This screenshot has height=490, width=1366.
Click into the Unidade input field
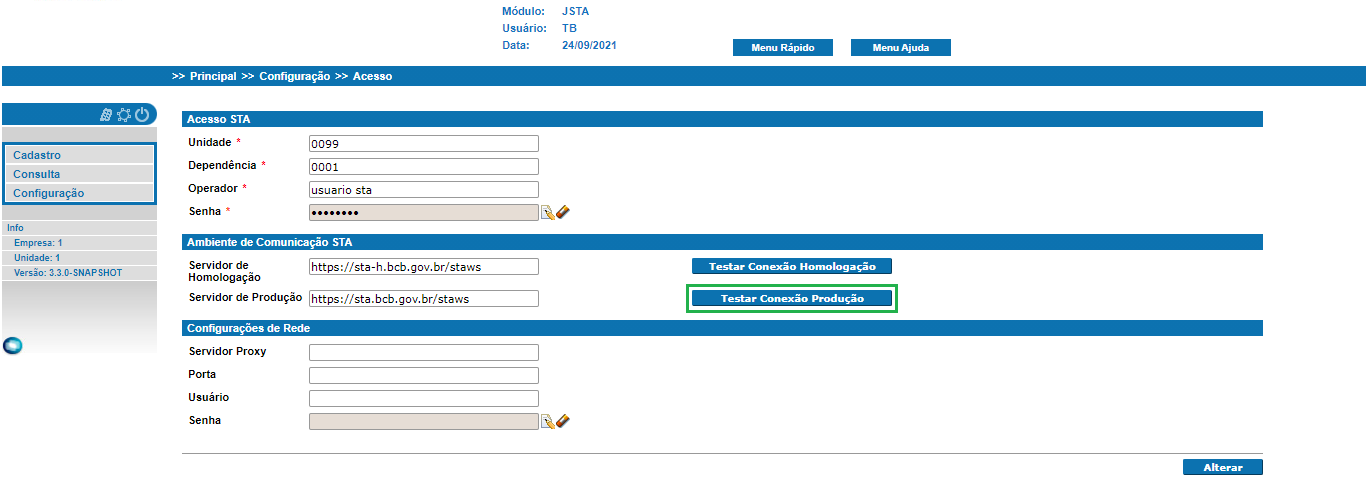point(424,143)
